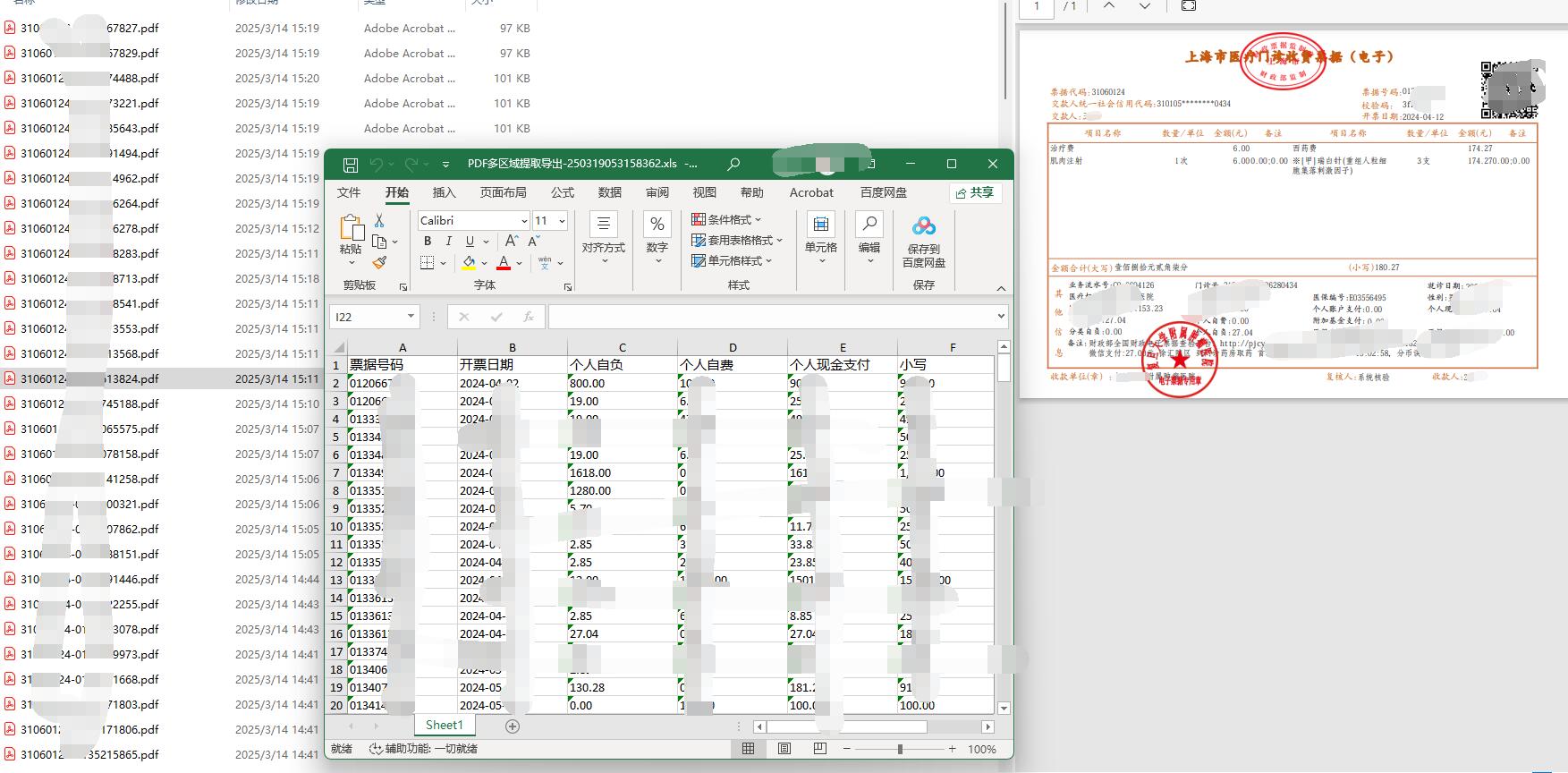This screenshot has width=1568, height=773.
Task: Open 单元格样式 cell styles menu
Action: click(732, 260)
